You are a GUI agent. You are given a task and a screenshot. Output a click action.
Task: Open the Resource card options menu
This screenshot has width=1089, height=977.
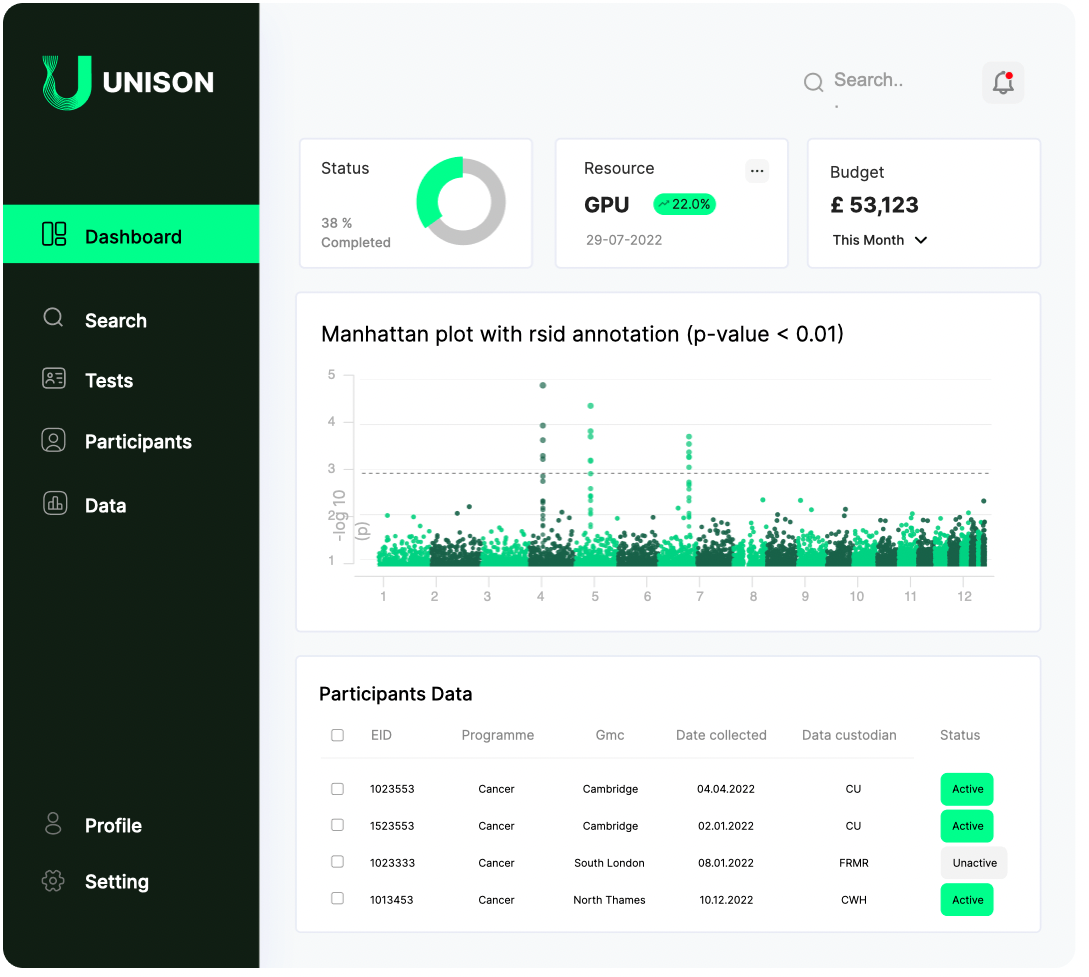pos(757,170)
